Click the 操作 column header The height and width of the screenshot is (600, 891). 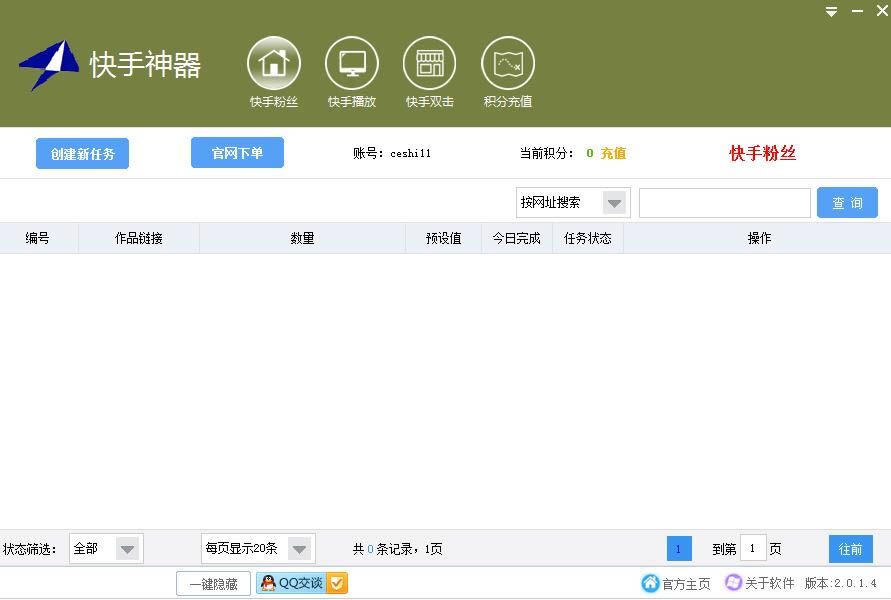(x=759, y=238)
